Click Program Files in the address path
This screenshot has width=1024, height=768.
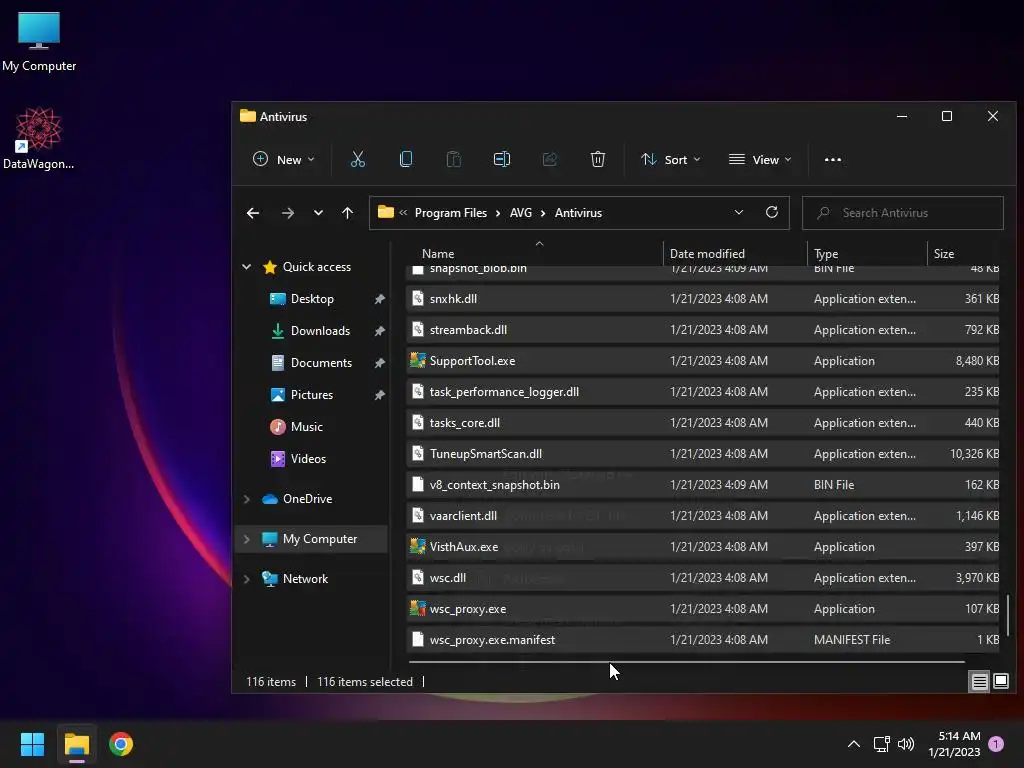(x=451, y=213)
